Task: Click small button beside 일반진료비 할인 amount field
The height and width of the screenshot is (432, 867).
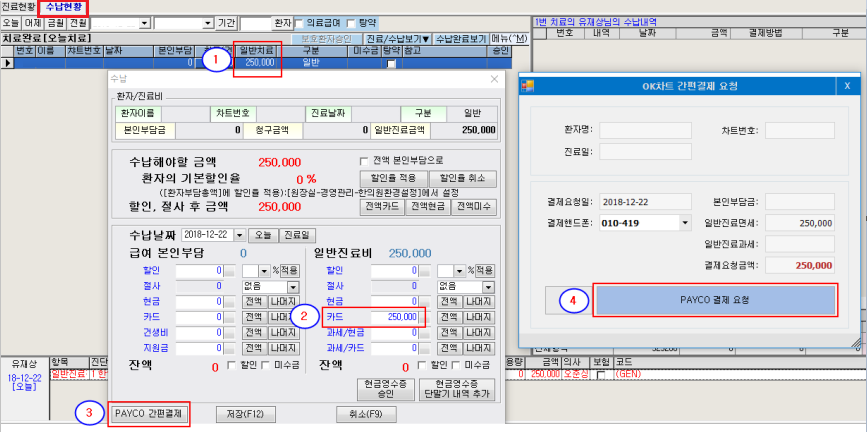Action: tap(425, 271)
